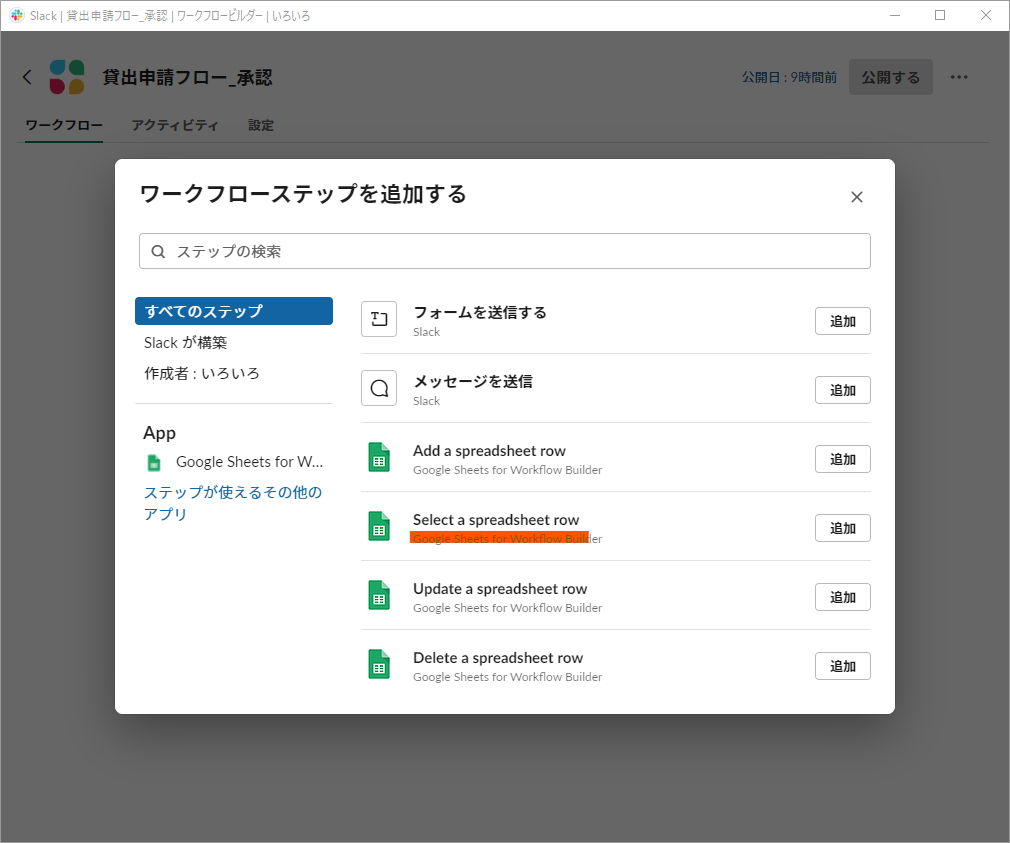Click the メッセージを送信 step title
1010x843 pixels.
point(473,381)
